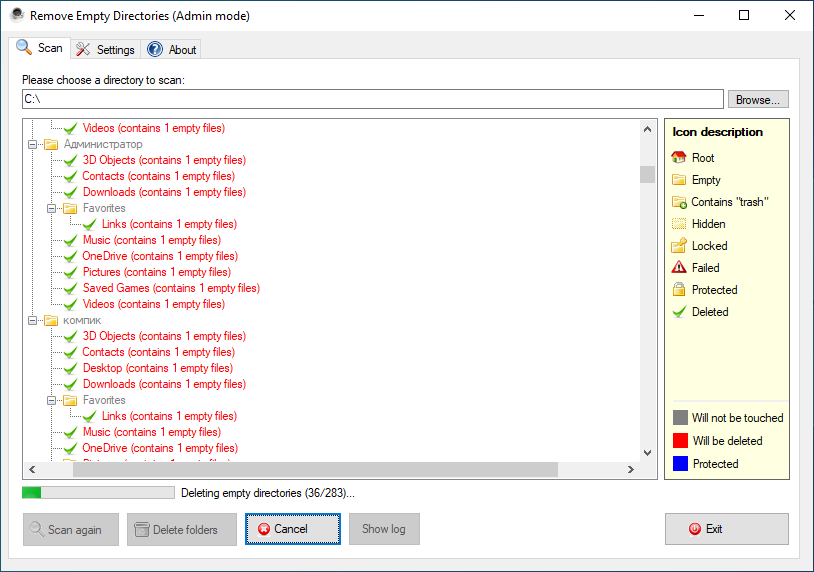Collapse the компик folder node
Image resolution: width=814 pixels, height=572 pixels.
coord(32,320)
